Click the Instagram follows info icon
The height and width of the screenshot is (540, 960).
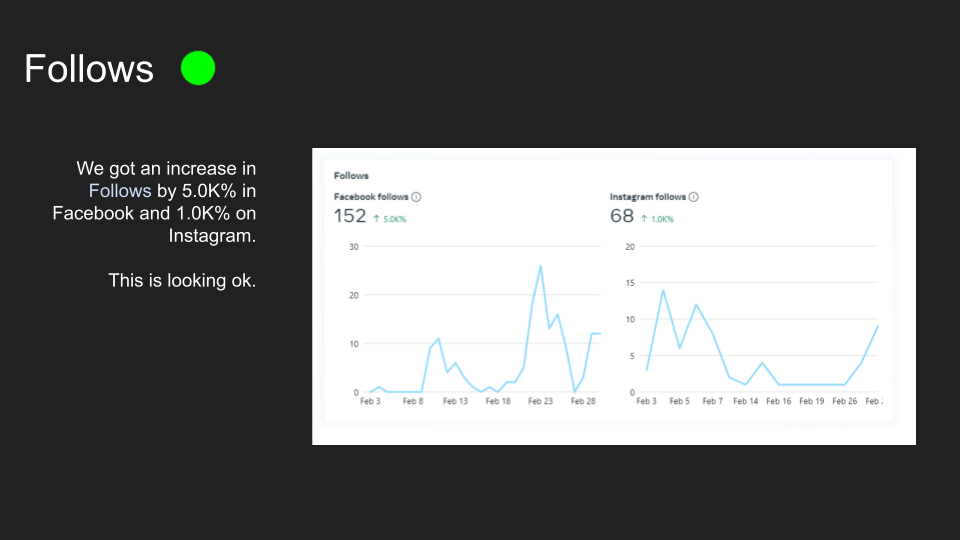694,197
